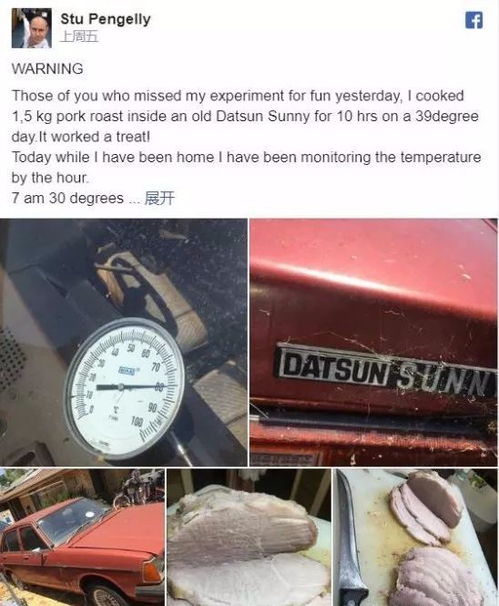Click the Stu Pengelly author name
The height and width of the screenshot is (606, 499).
[105, 19]
